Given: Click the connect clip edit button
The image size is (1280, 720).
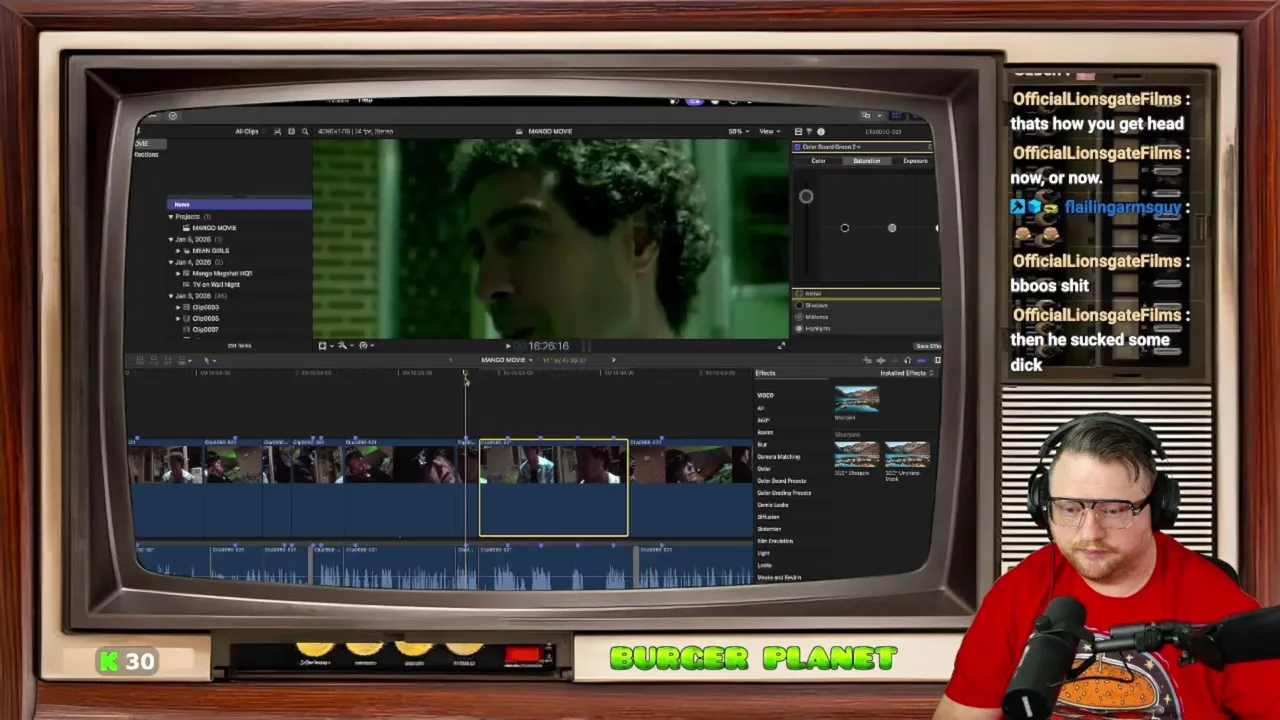Looking at the screenshot, I should [x=140, y=360].
